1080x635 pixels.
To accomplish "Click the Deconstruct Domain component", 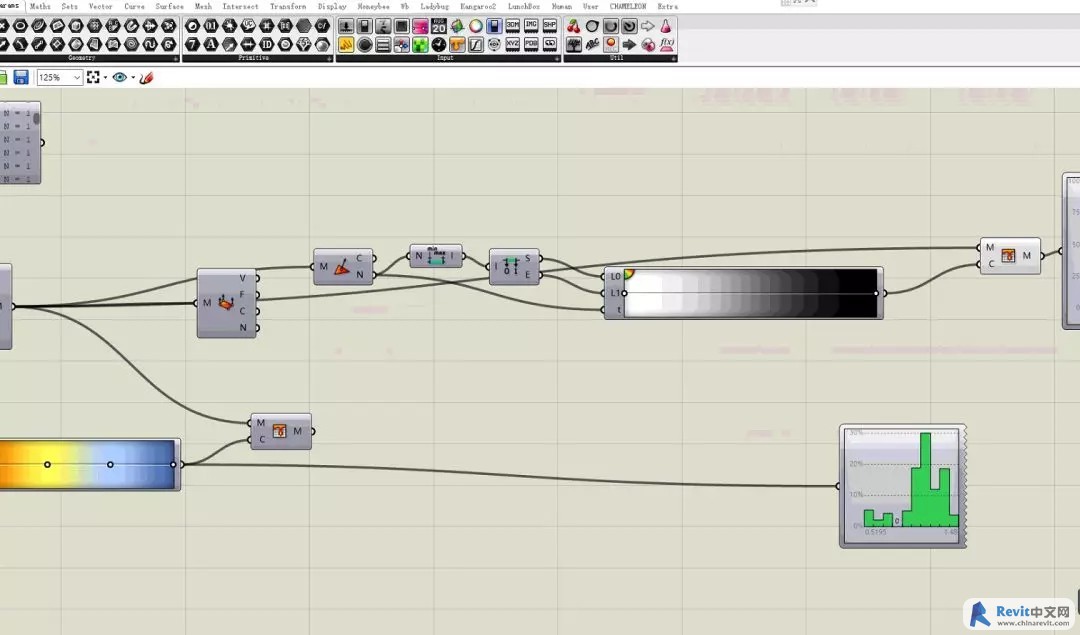I will point(513,267).
